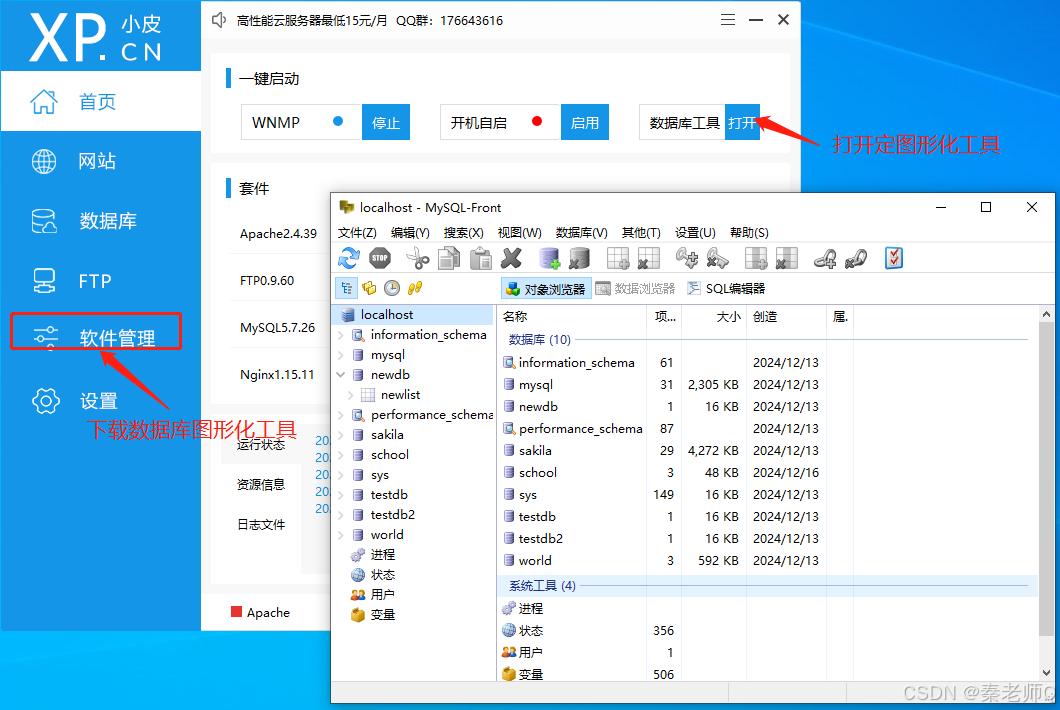Click scrollbar down arrow in object list

[1046, 673]
